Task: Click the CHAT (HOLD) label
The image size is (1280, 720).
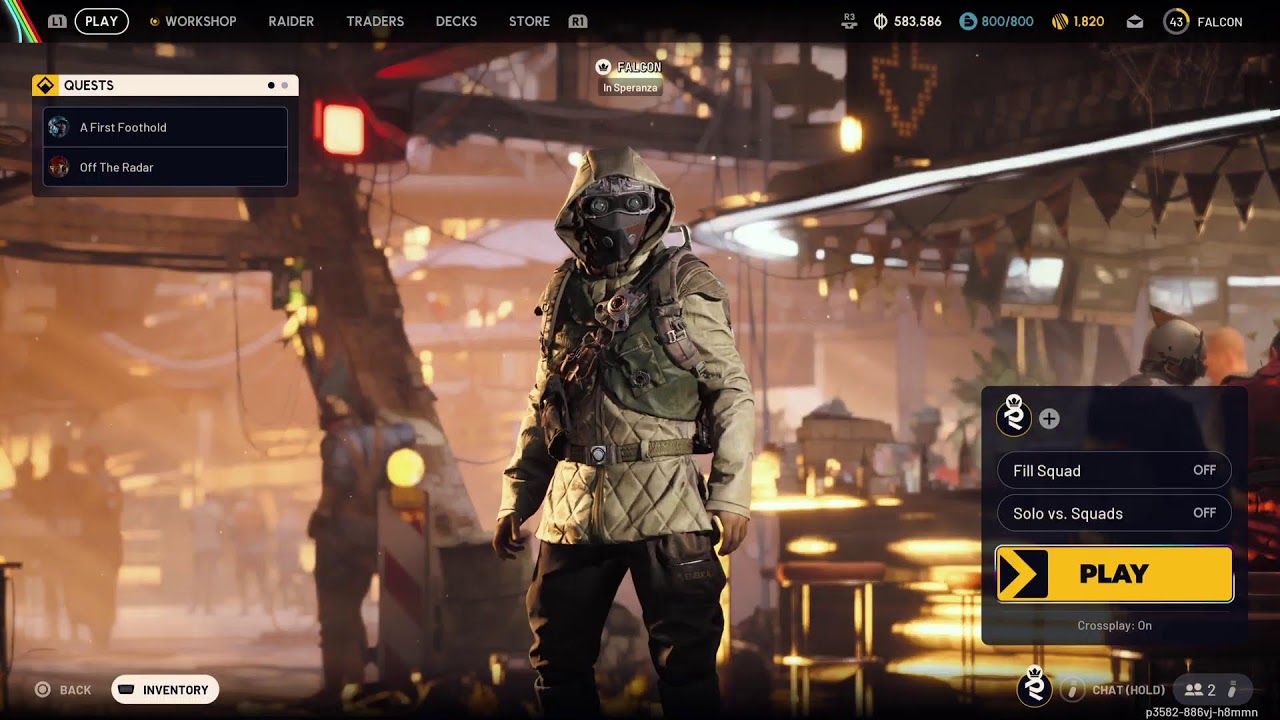Action: 1129,690
